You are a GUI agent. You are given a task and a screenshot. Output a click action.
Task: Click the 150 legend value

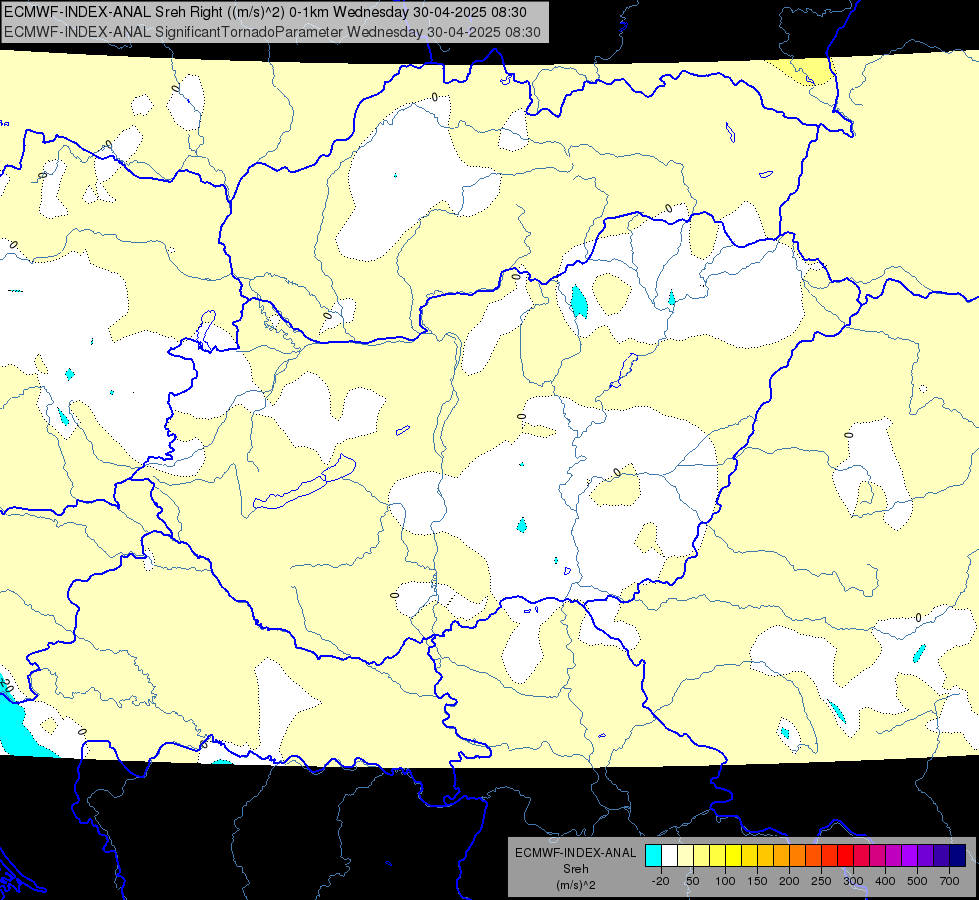tap(757, 881)
